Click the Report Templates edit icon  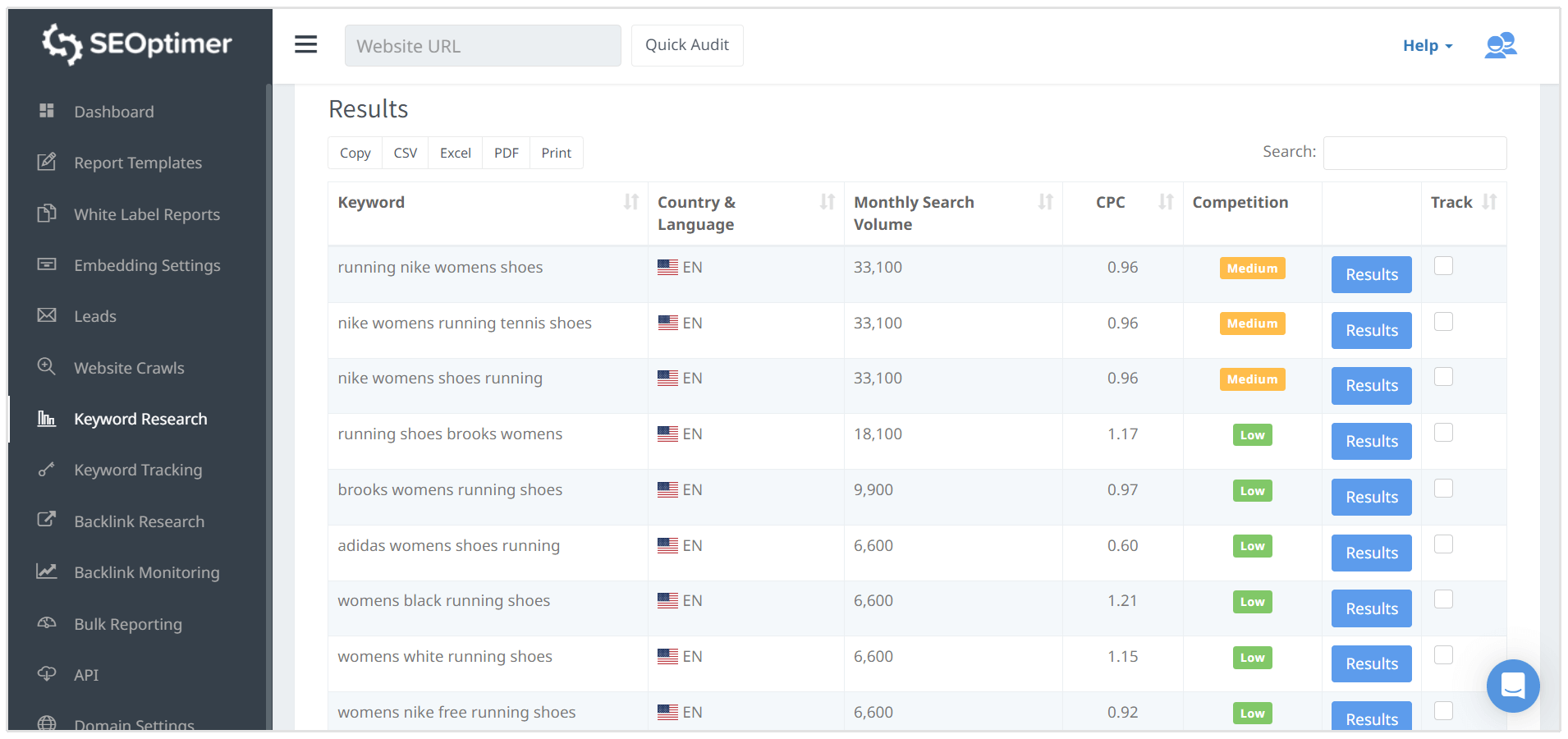tap(47, 162)
